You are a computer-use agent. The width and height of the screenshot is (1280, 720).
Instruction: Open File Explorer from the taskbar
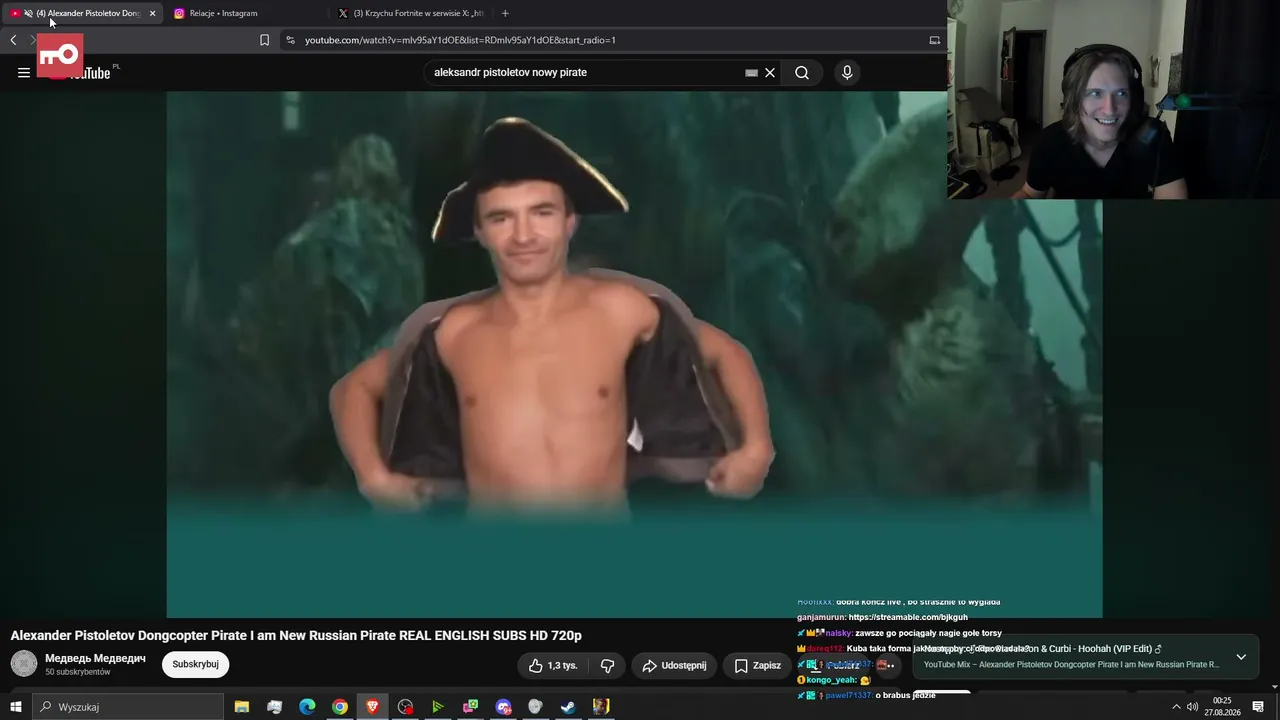click(242, 707)
